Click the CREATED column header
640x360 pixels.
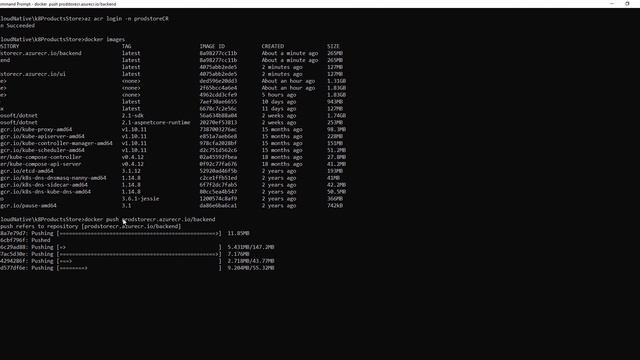pyautogui.click(x=273, y=47)
